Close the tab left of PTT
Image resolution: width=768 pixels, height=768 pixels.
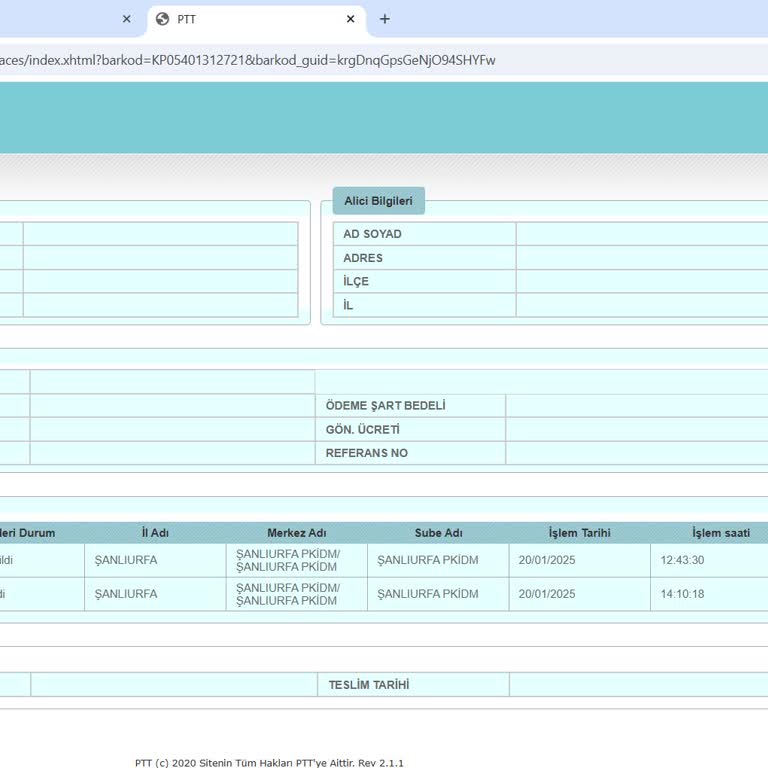pos(126,19)
